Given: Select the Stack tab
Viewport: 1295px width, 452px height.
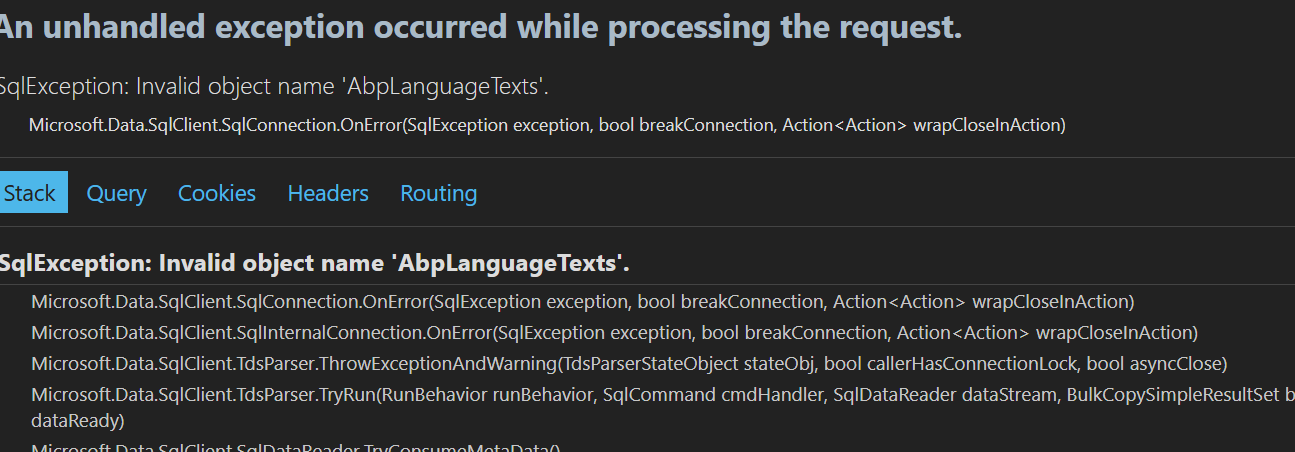Looking at the screenshot, I should tap(30, 193).
